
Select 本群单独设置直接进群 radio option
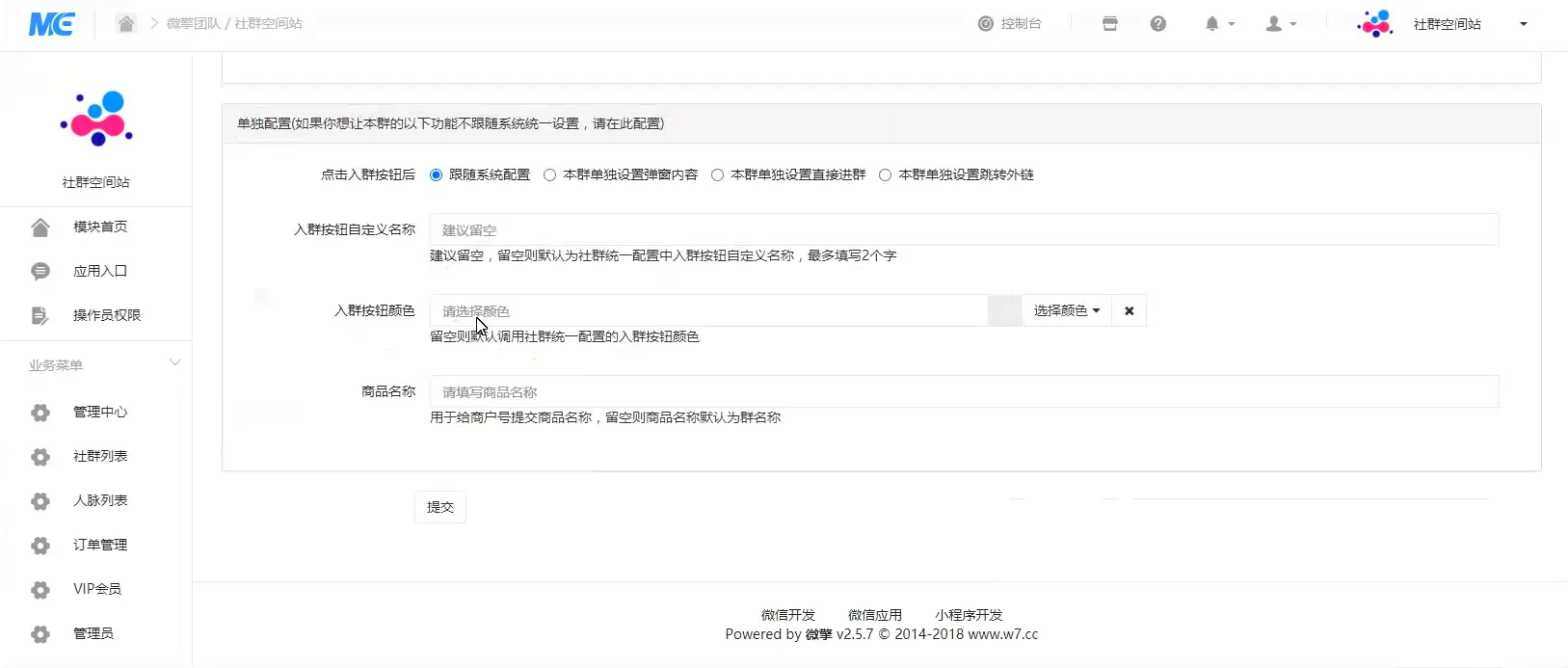[718, 175]
